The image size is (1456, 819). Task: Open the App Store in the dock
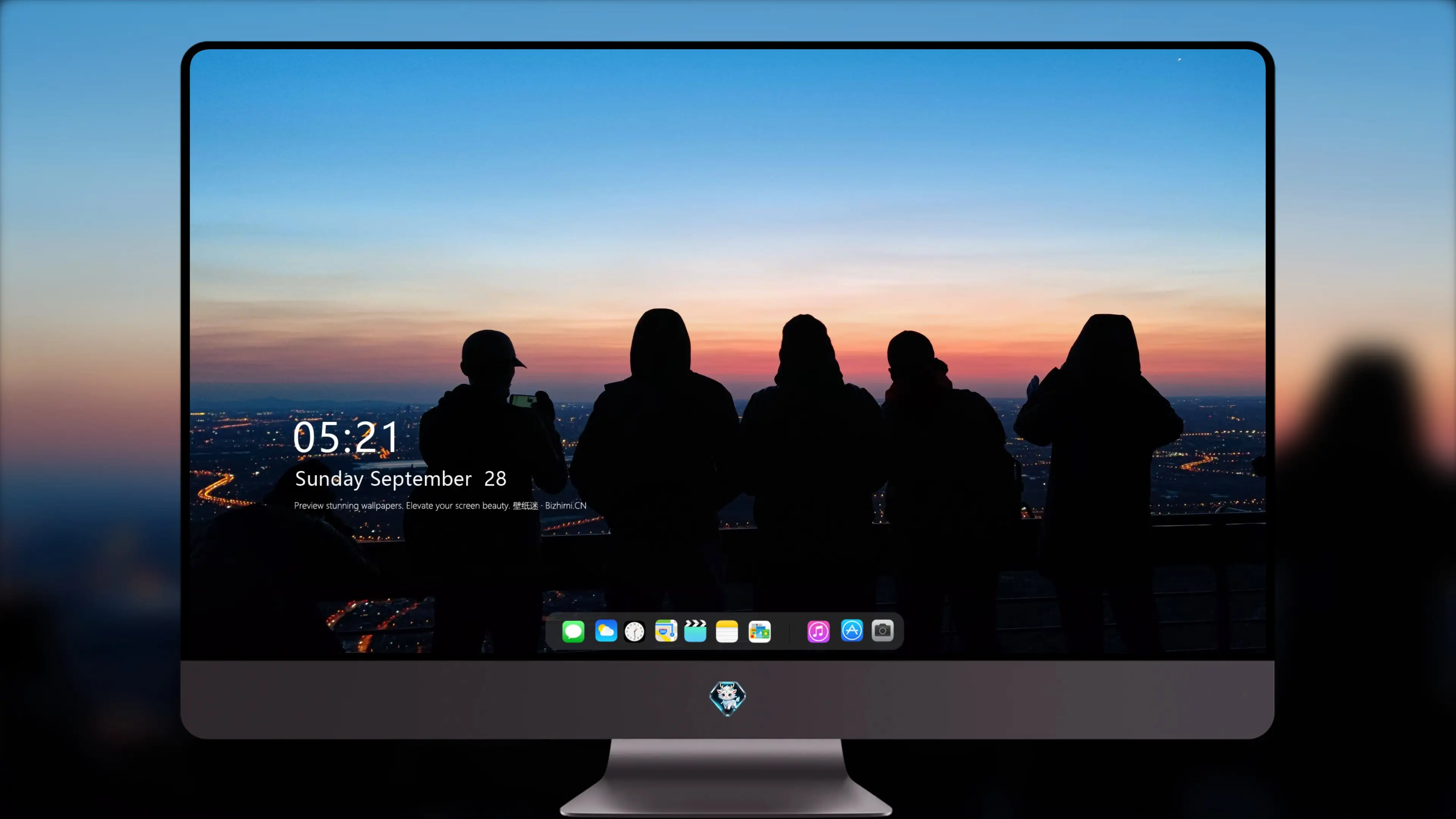[852, 630]
